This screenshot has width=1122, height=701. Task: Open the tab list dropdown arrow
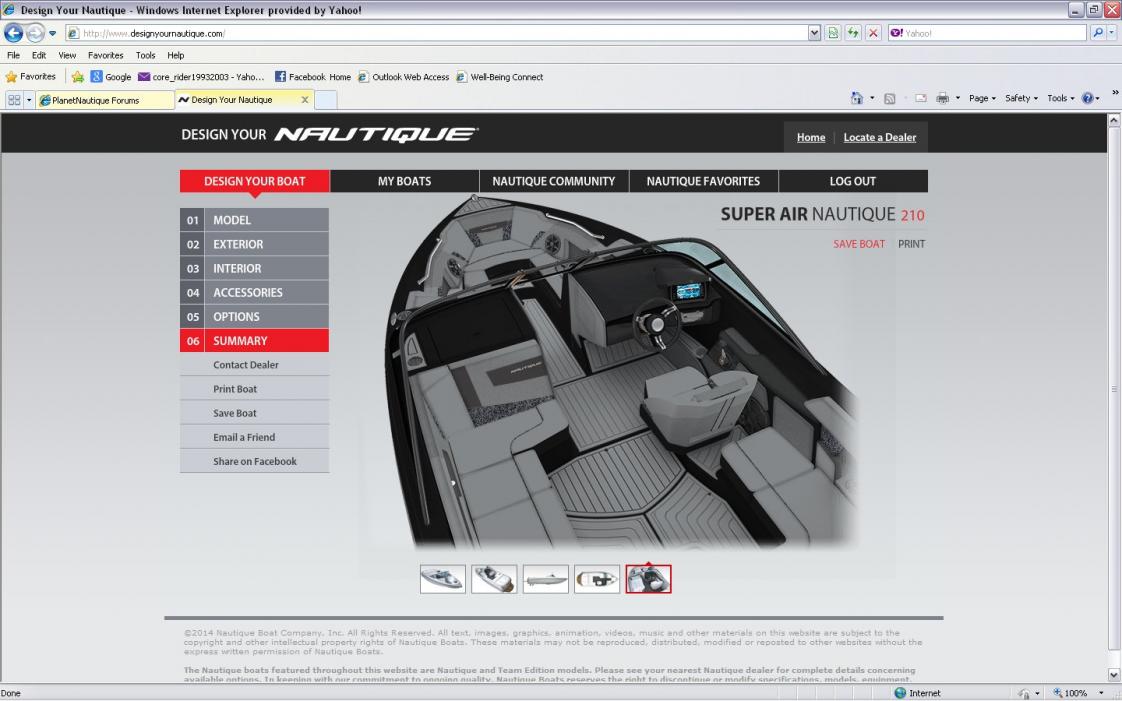29,100
